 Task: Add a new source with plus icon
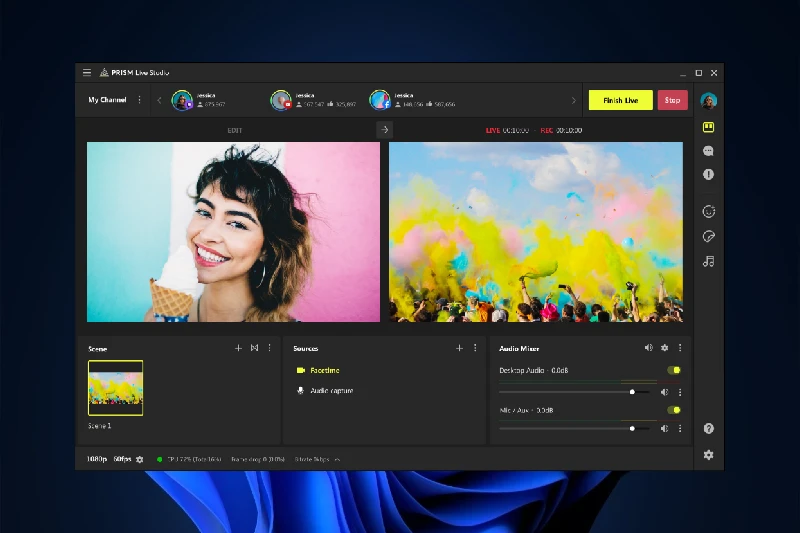pyautogui.click(x=459, y=348)
